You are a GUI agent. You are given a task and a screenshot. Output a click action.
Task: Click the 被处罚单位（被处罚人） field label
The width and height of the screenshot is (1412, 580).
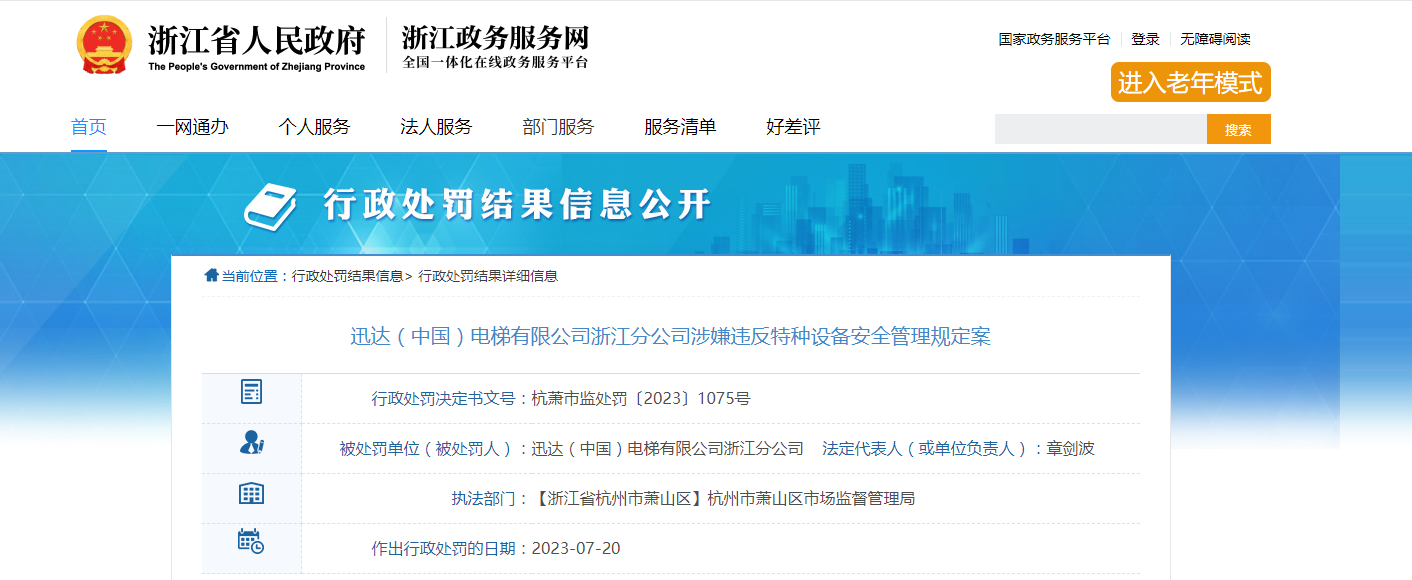pos(428,448)
